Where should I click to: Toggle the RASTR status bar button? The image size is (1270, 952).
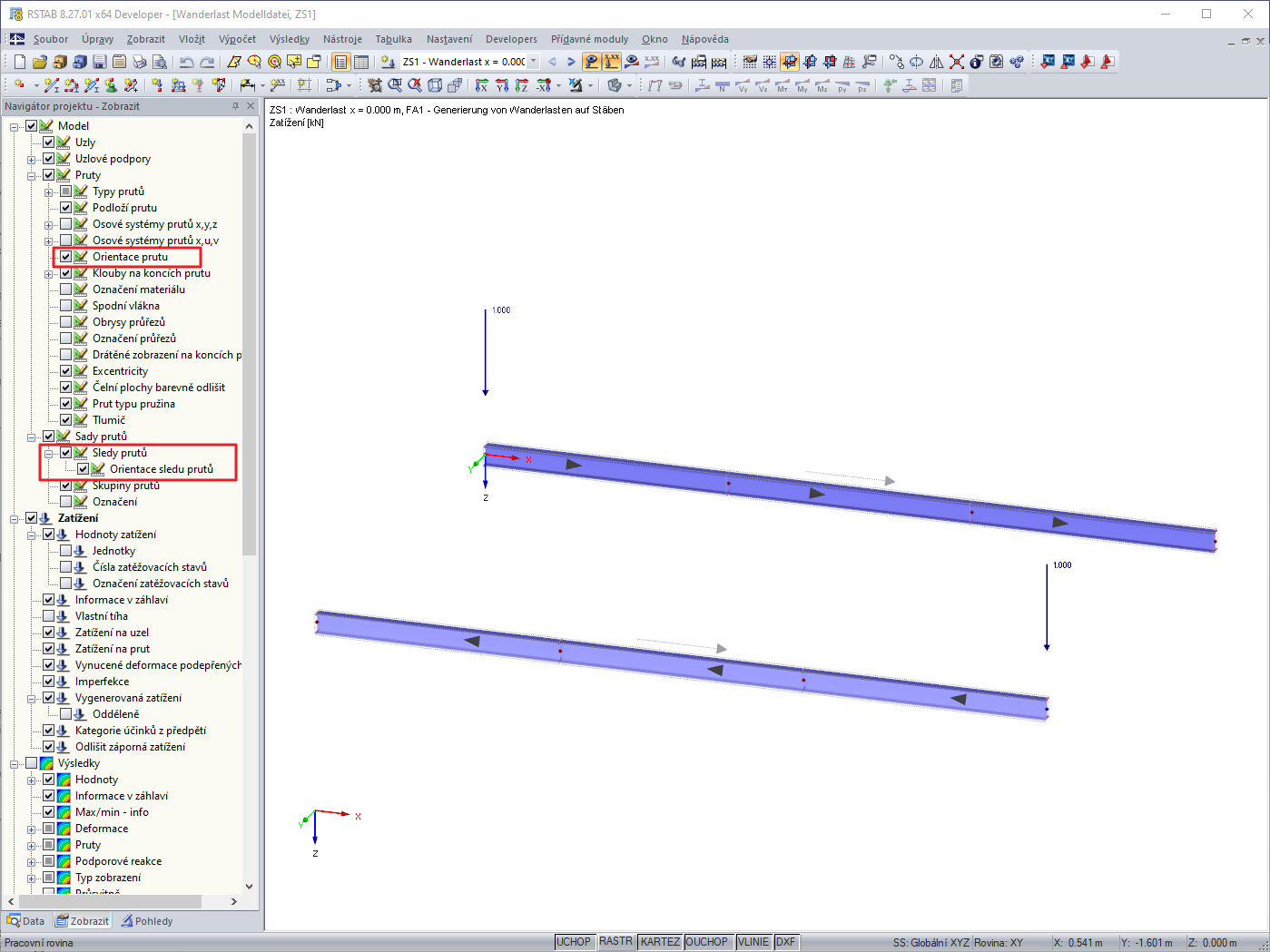tap(615, 942)
